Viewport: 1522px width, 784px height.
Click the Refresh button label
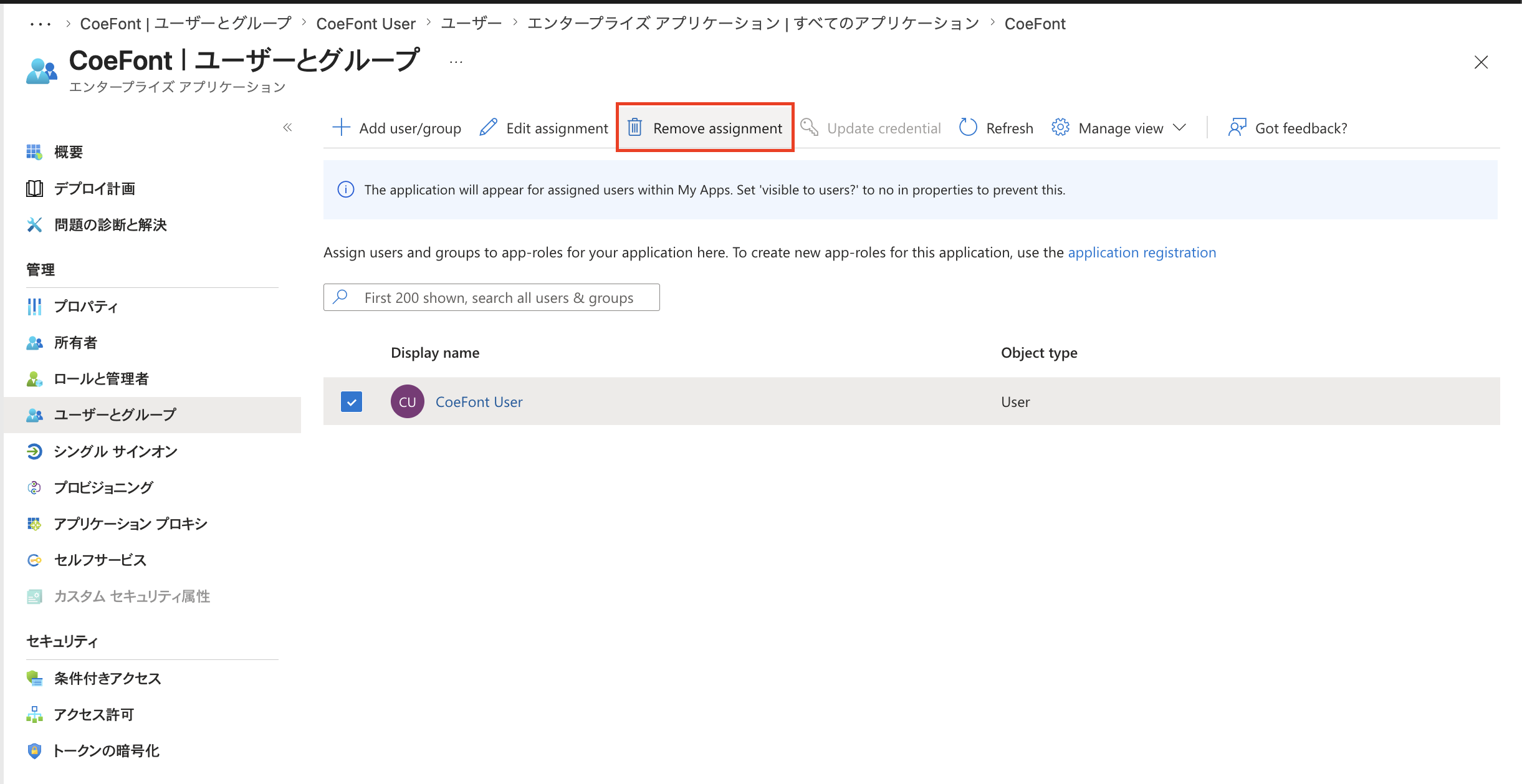(1010, 128)
